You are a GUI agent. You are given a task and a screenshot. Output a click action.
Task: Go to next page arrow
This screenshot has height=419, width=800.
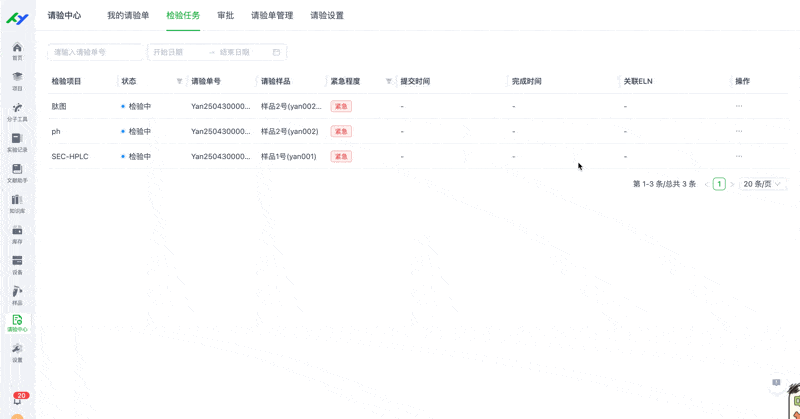point(732,184)
